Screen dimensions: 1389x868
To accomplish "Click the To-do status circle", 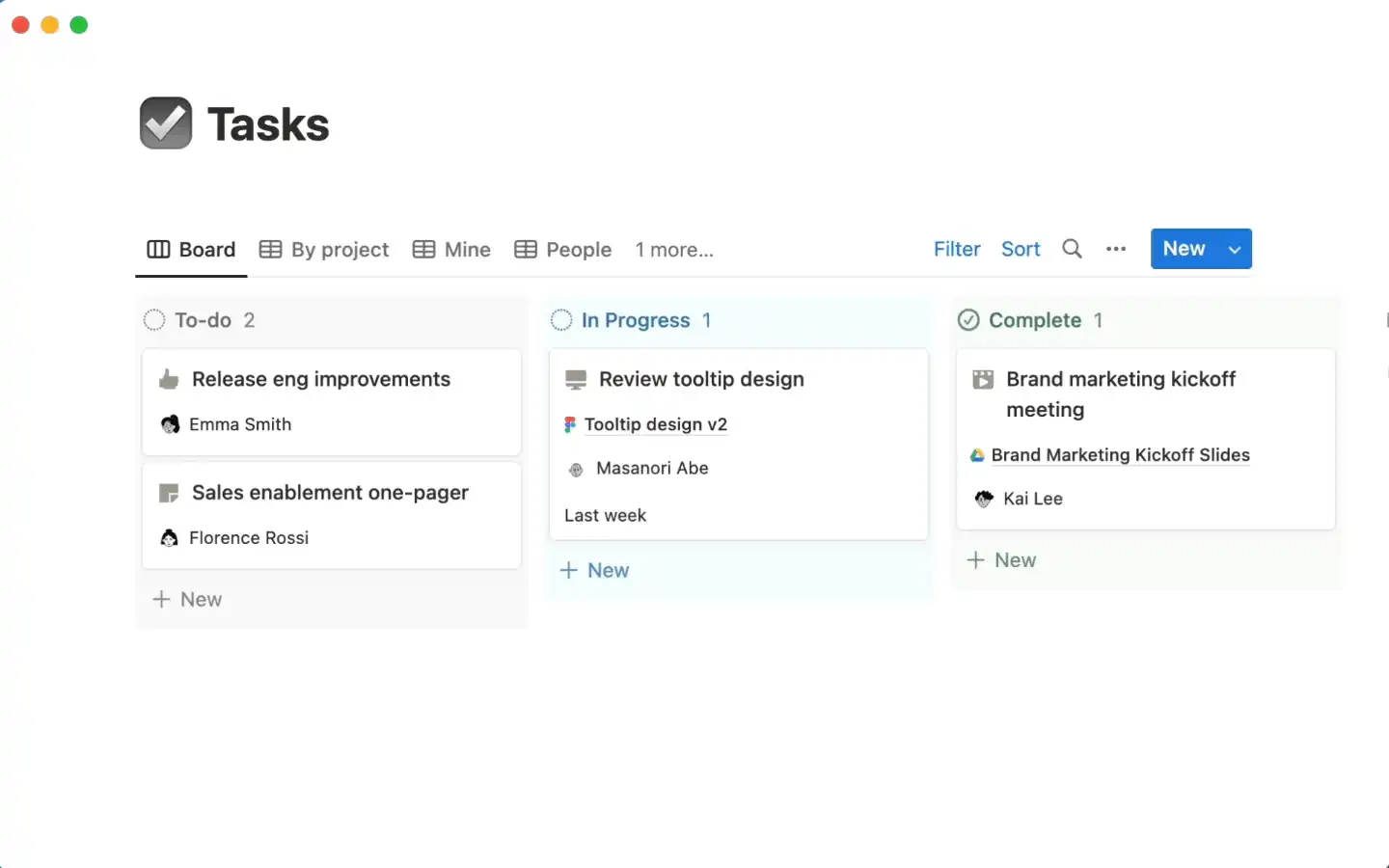I will click(154, 320).
